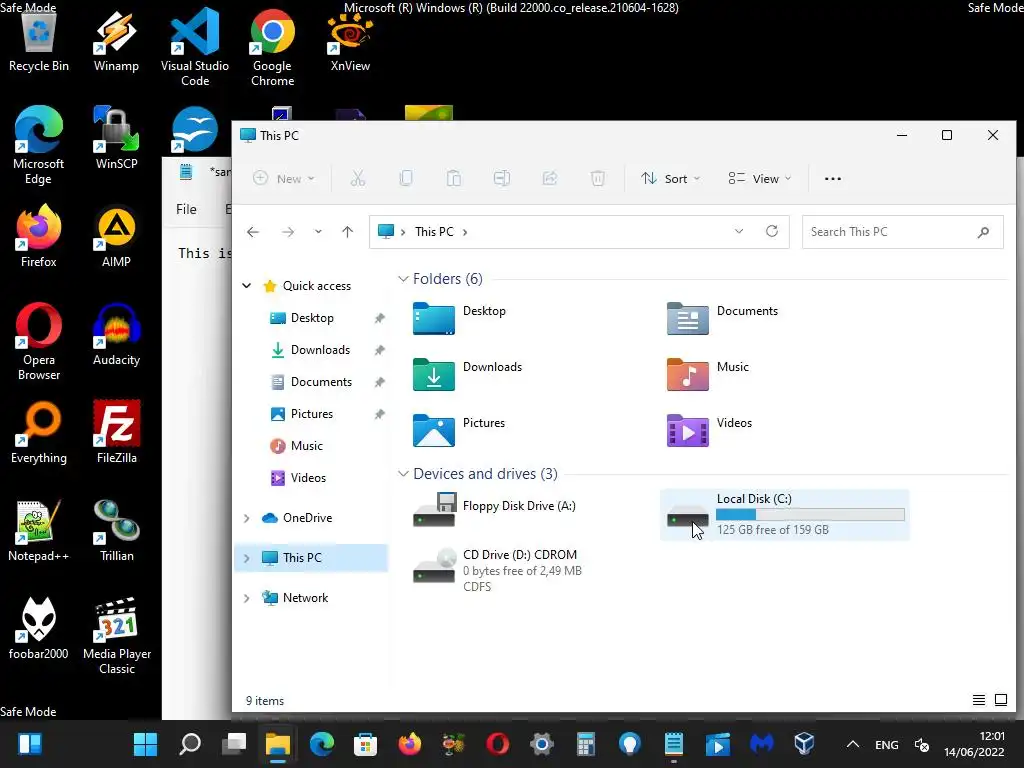Select the Winamp desktop shortcut
The image size is (1024, 768).
coord(116,40)
